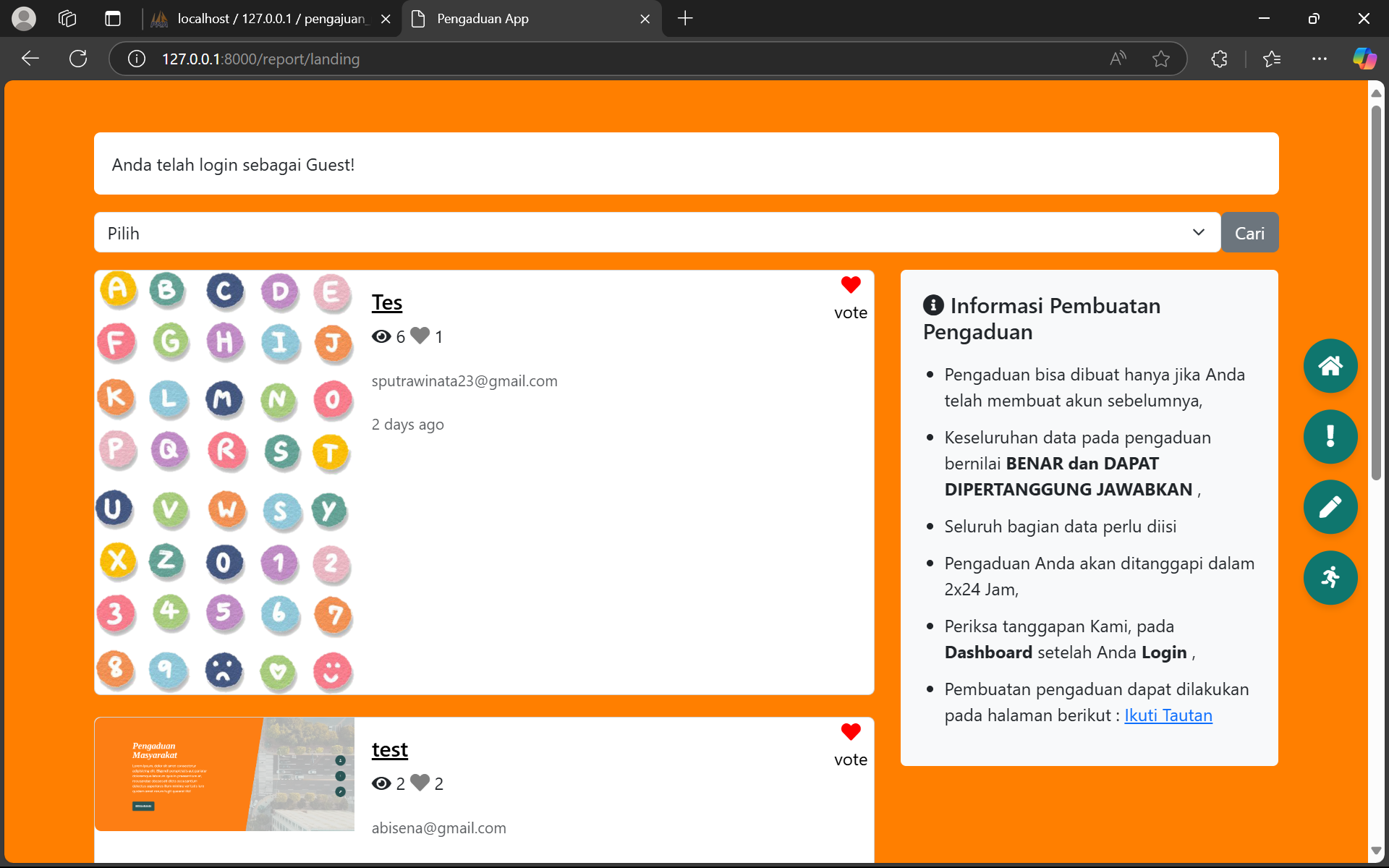Viewport: 1389px width, 868px height.
Task: Refresh the page with reload icon
Action: (x=78, y=59)
